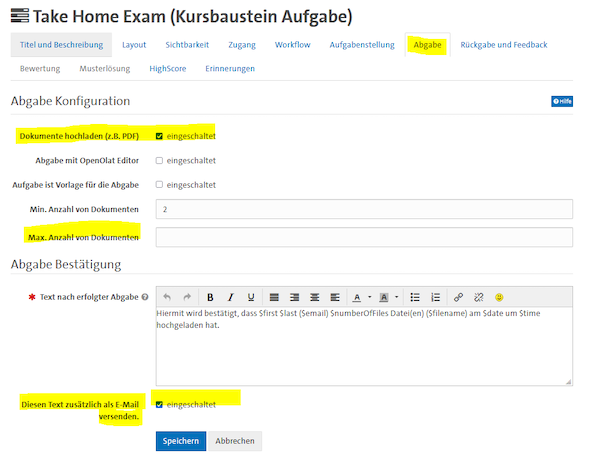600x460 pixels.
Task: Open the emoticon smiley picker
Action: pyautogui.click(x=499, y=297)
